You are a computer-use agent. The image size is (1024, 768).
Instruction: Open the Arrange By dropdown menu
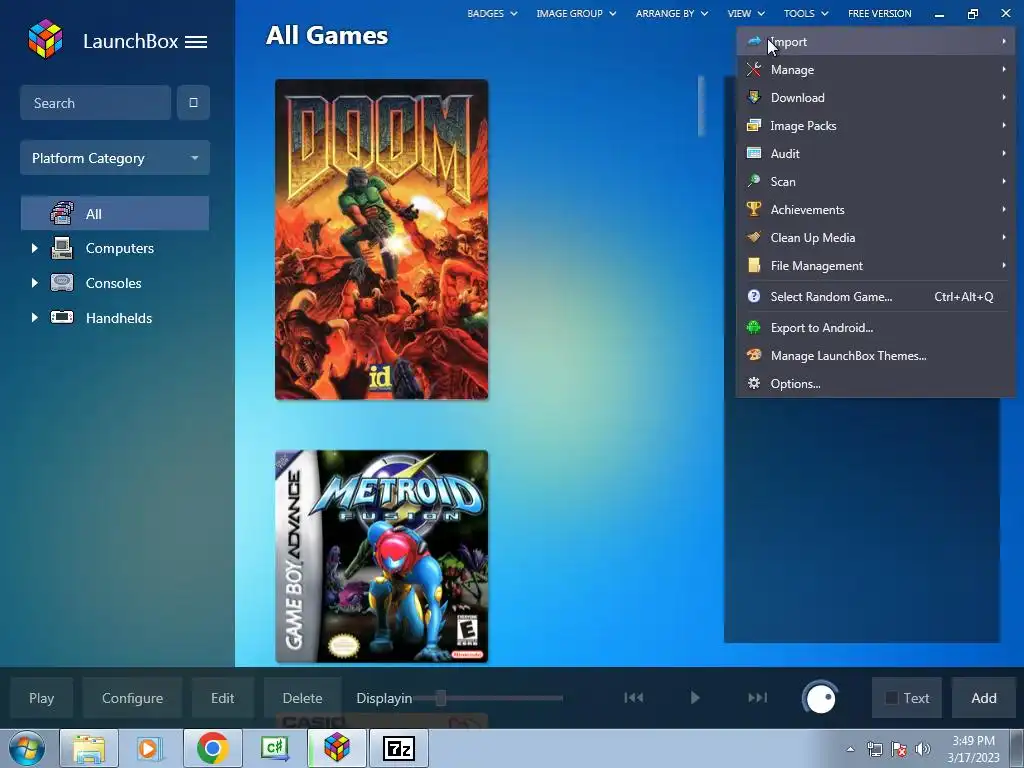pyautogui.click(x=672, y=13)
